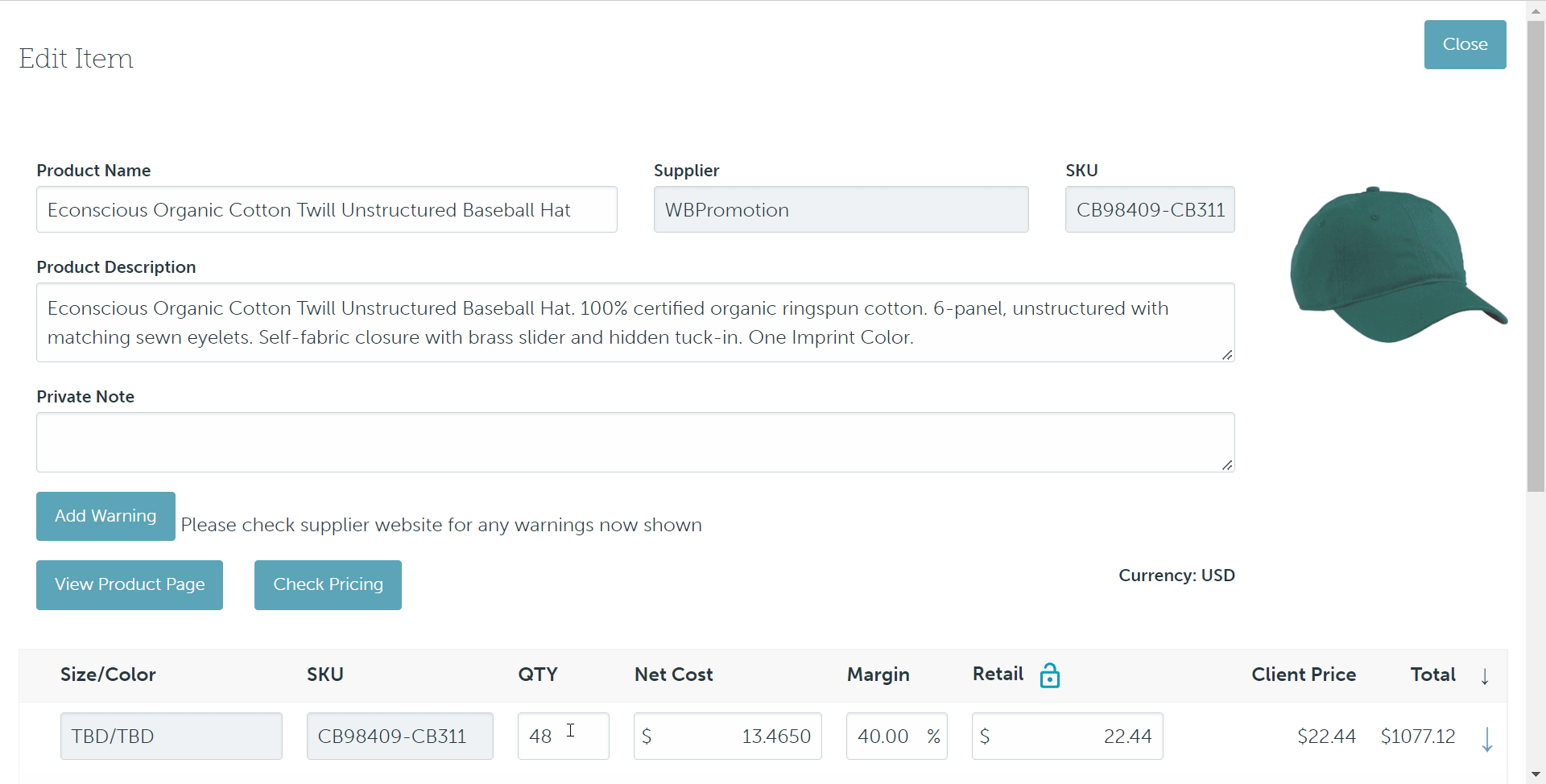Screen dimensions: 1546x784
Task: Click into the Product Description text area
Action: [x=635, y=323]
